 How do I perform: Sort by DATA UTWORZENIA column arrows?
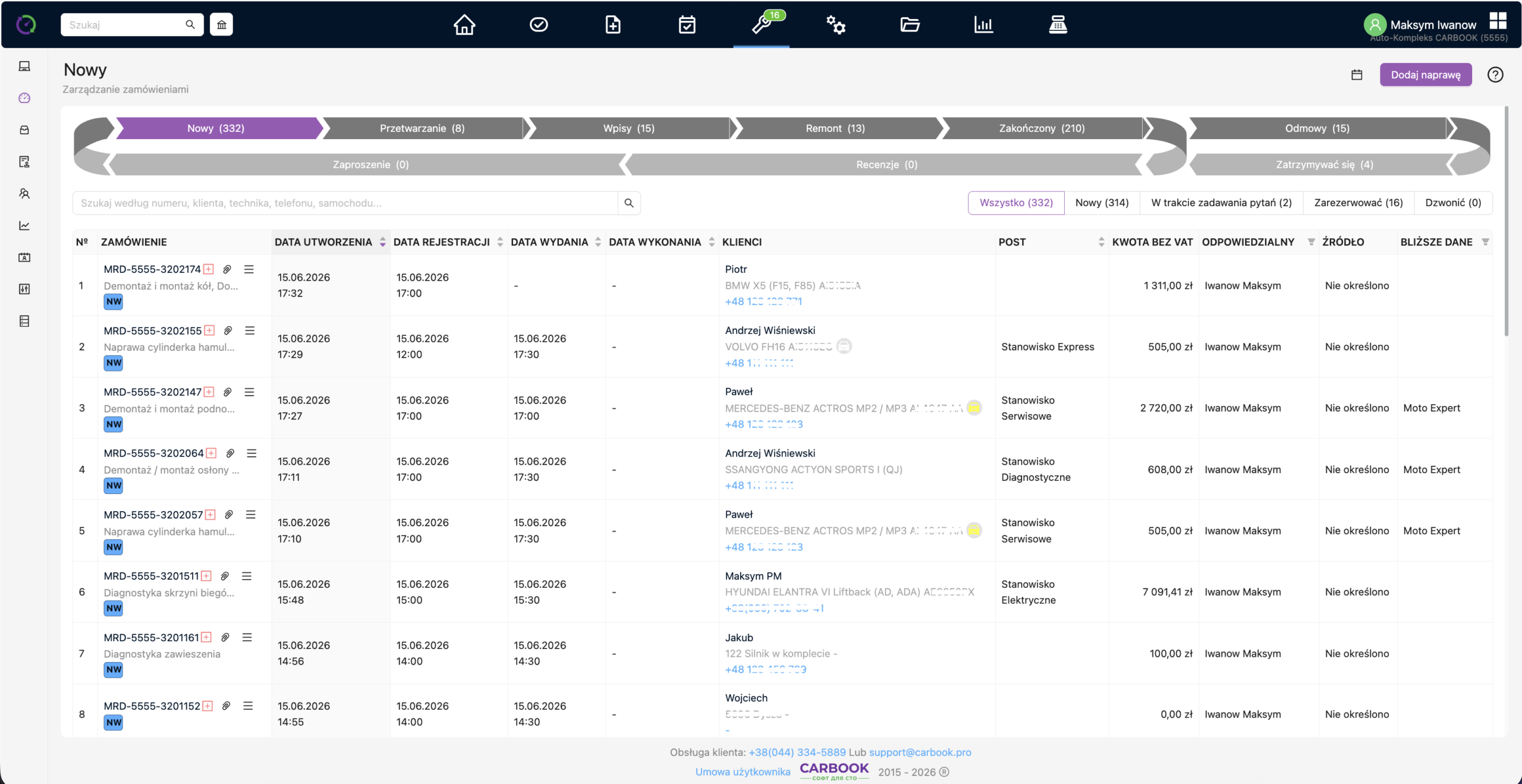[383, 242]
